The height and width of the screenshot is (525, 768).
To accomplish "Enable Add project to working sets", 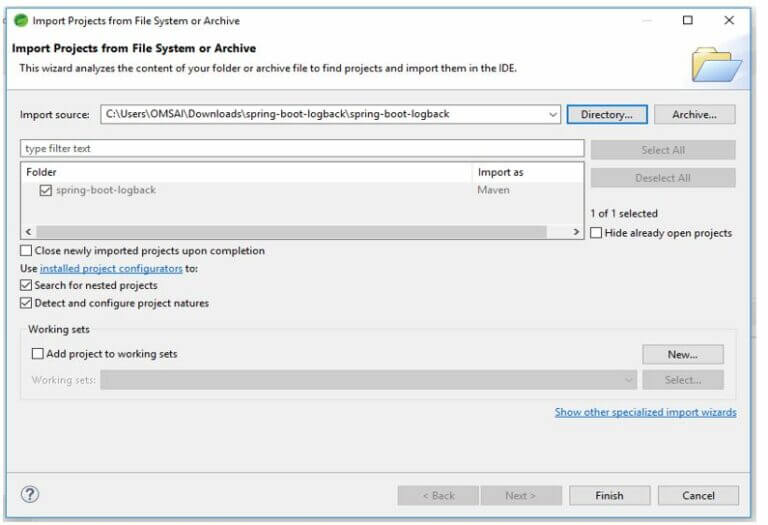I will tap(38, 354).
